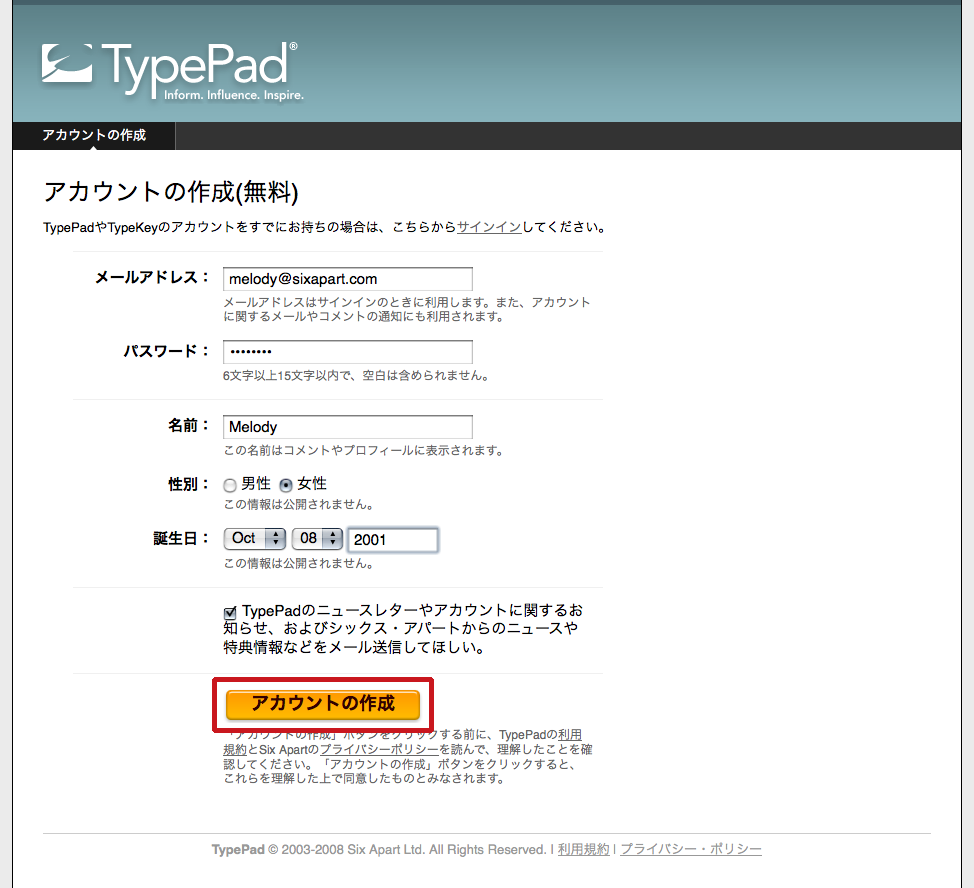The height and width of the screenshot is (888, 974).
Task: Open the プライバシーポリシー link below the button
Action: click(x=379, y=750)
